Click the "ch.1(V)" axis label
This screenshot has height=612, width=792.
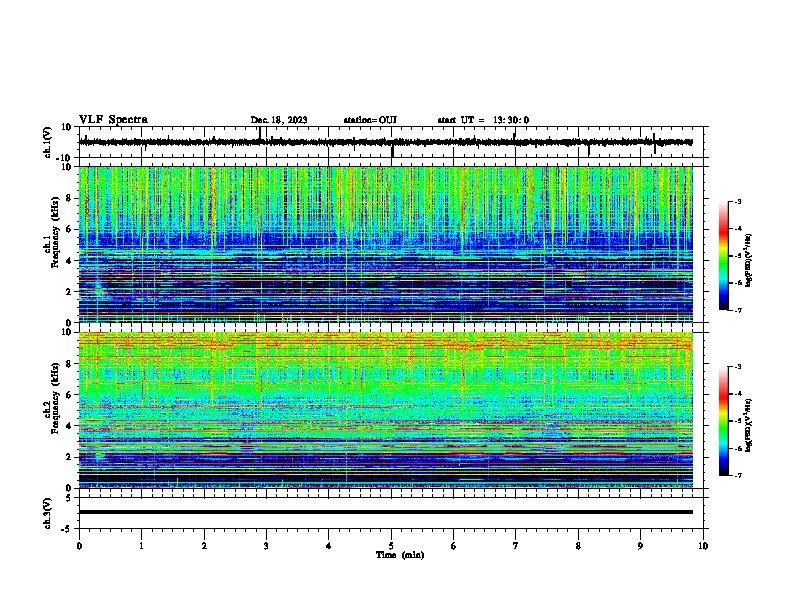tap(48, 142)
